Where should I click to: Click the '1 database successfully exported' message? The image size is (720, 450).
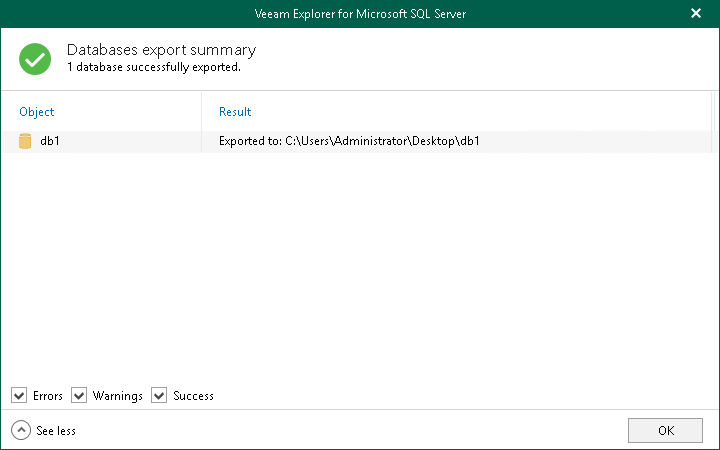click(153, 68)
